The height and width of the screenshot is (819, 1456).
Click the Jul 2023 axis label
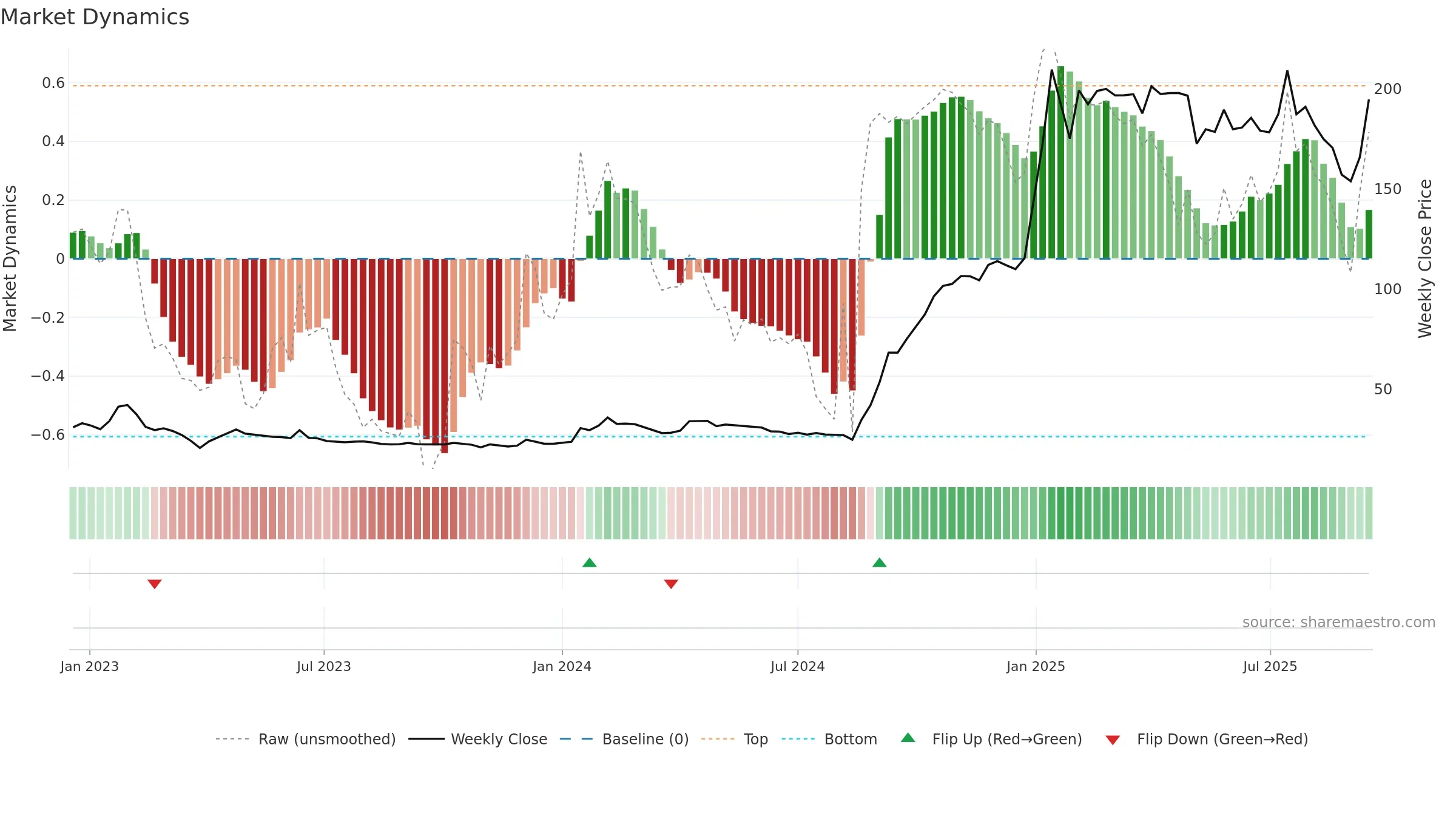pos(324,666)
